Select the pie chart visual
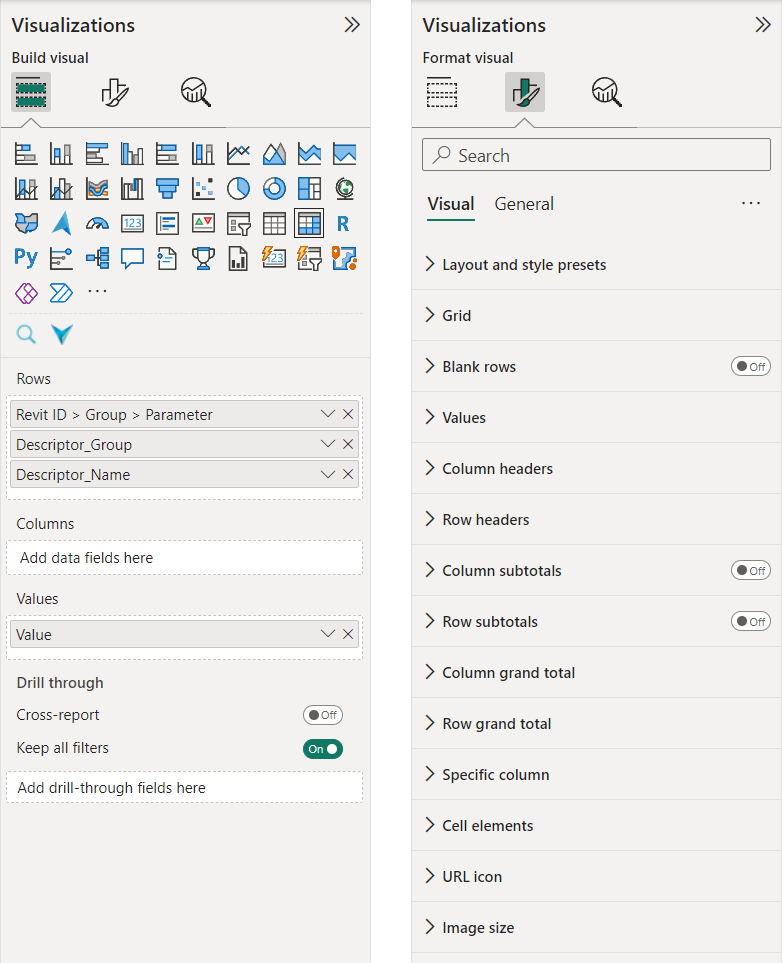782x963 pixels. point(238,189)
